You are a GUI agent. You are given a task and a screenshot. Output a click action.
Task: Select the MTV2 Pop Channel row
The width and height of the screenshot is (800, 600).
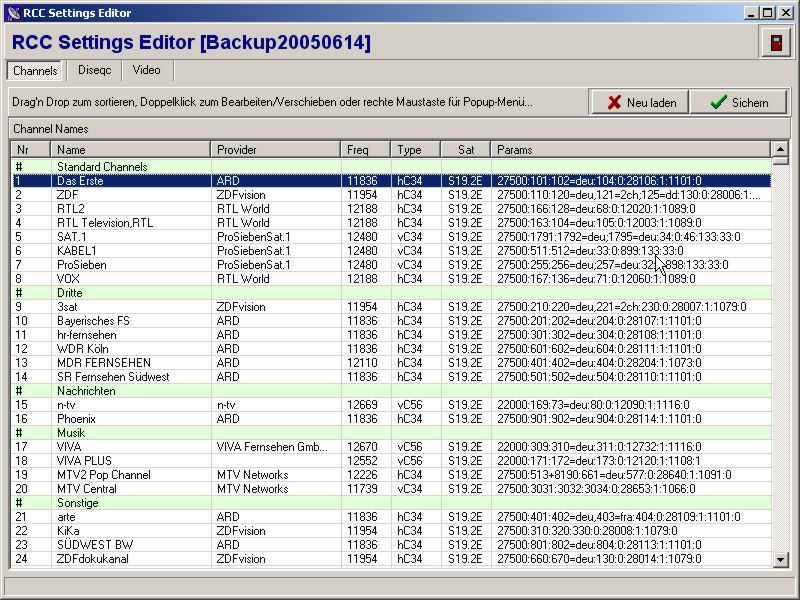point(391,475)
